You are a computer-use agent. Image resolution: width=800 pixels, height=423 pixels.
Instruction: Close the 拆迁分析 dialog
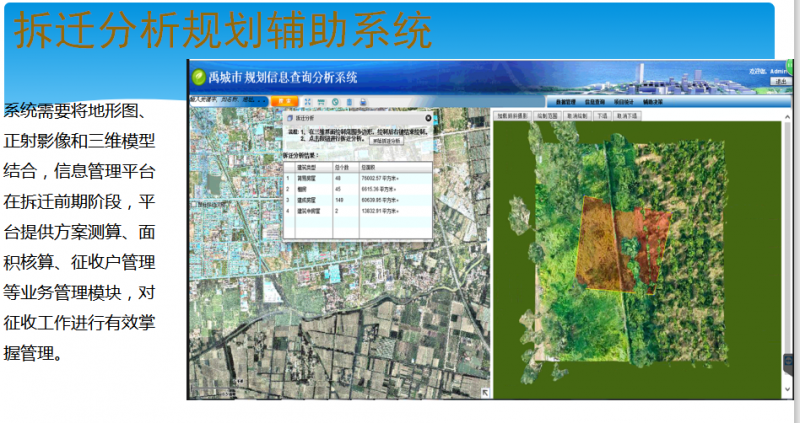pyautogui.click(x=428, y=118)
